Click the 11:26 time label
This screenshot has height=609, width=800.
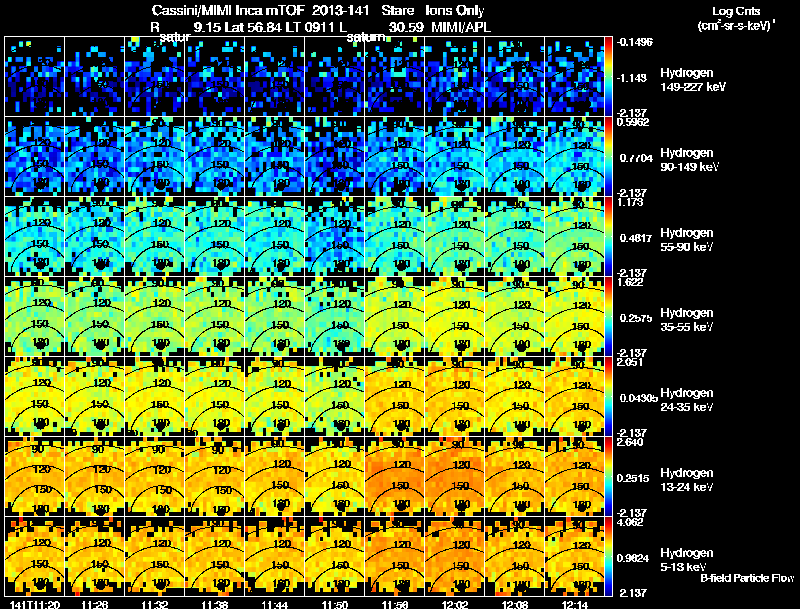tap(94, 604)
